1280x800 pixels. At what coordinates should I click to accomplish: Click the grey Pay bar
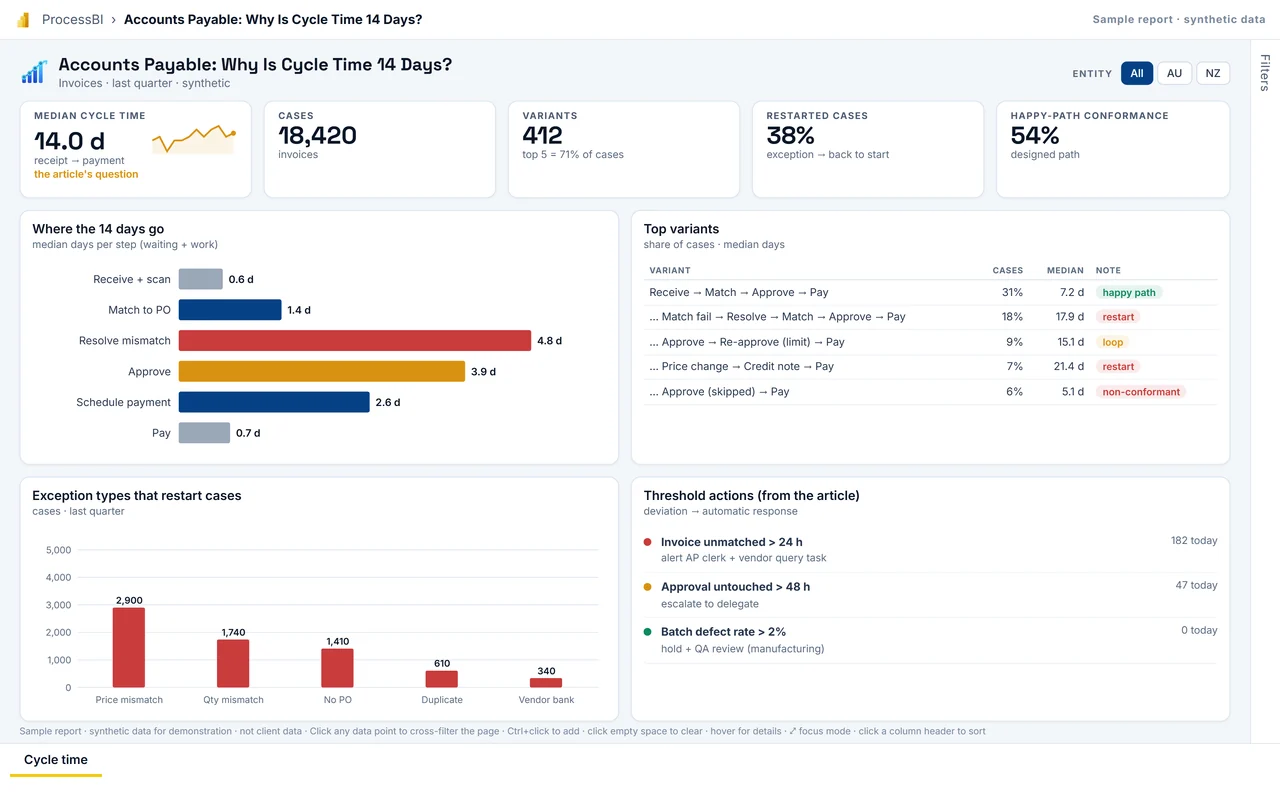204,433
